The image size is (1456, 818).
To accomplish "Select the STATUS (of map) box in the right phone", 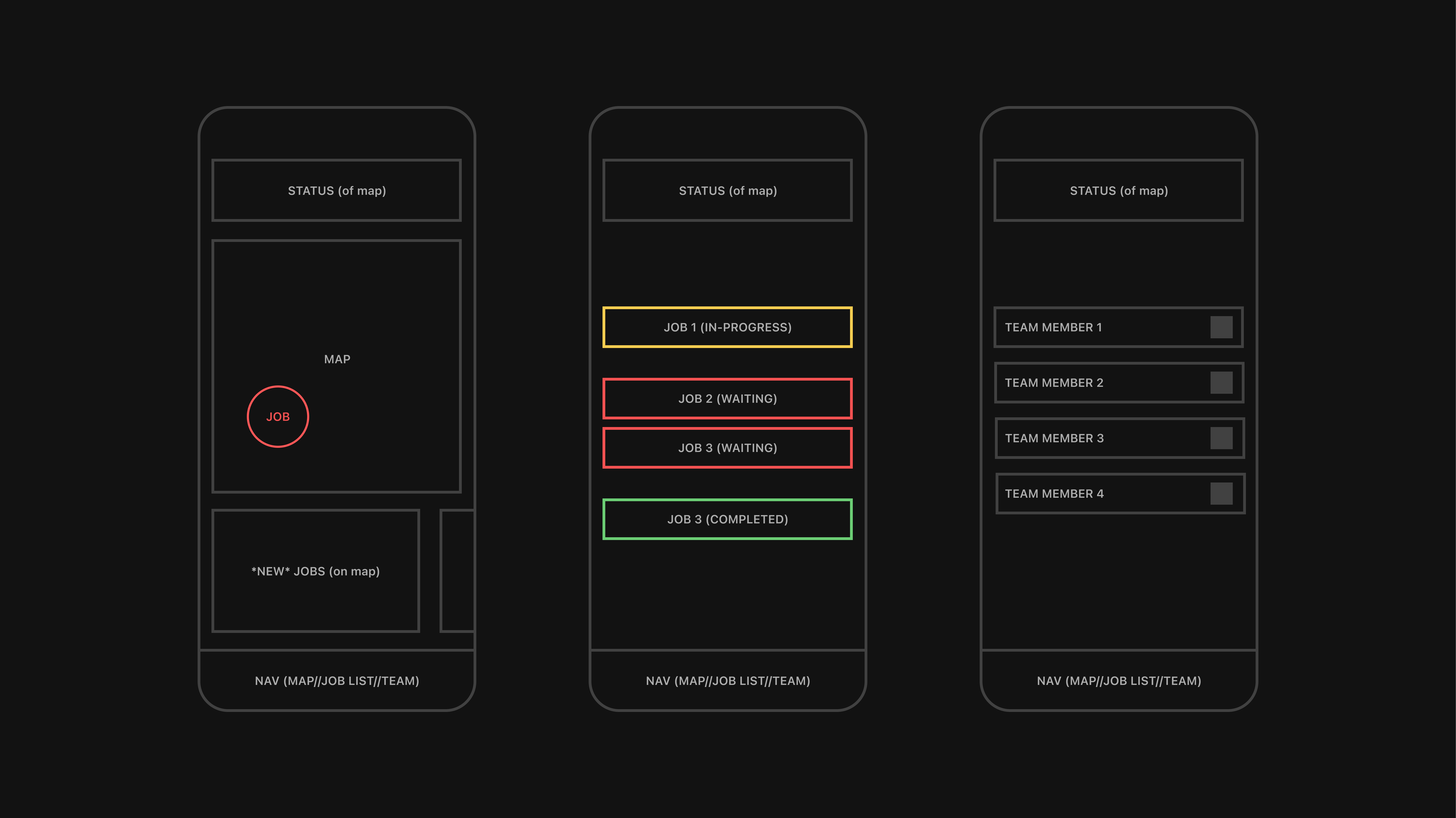I will [x=1119, y=190].
